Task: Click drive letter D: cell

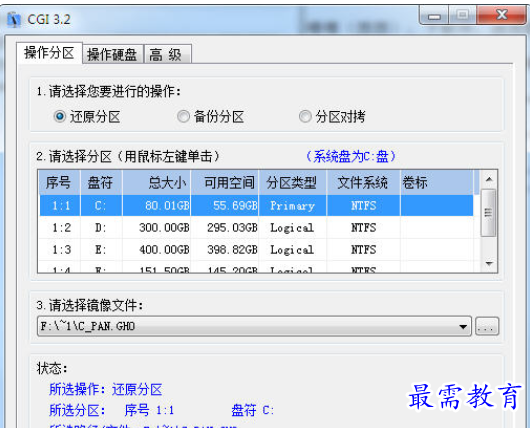Action: (100, 228)
